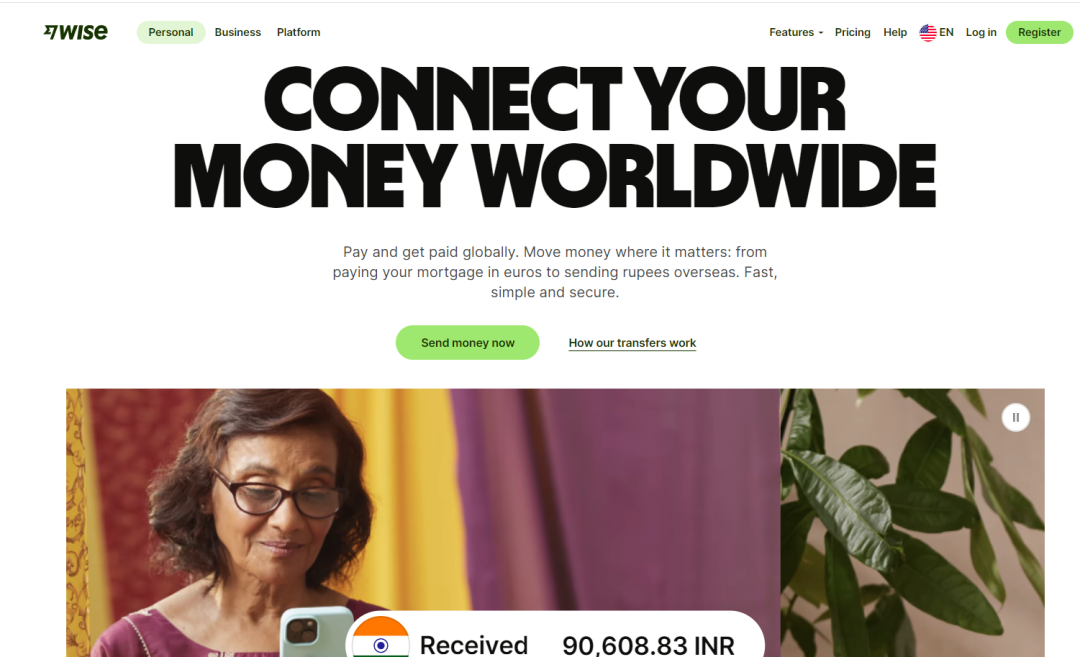Click the India flag icon
This screenshot has height=657, width=1080.
point(381,637)
